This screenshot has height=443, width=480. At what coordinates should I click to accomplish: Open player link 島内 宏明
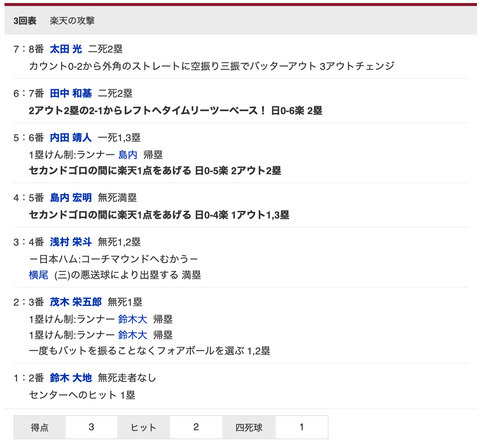tap(71, 198)
